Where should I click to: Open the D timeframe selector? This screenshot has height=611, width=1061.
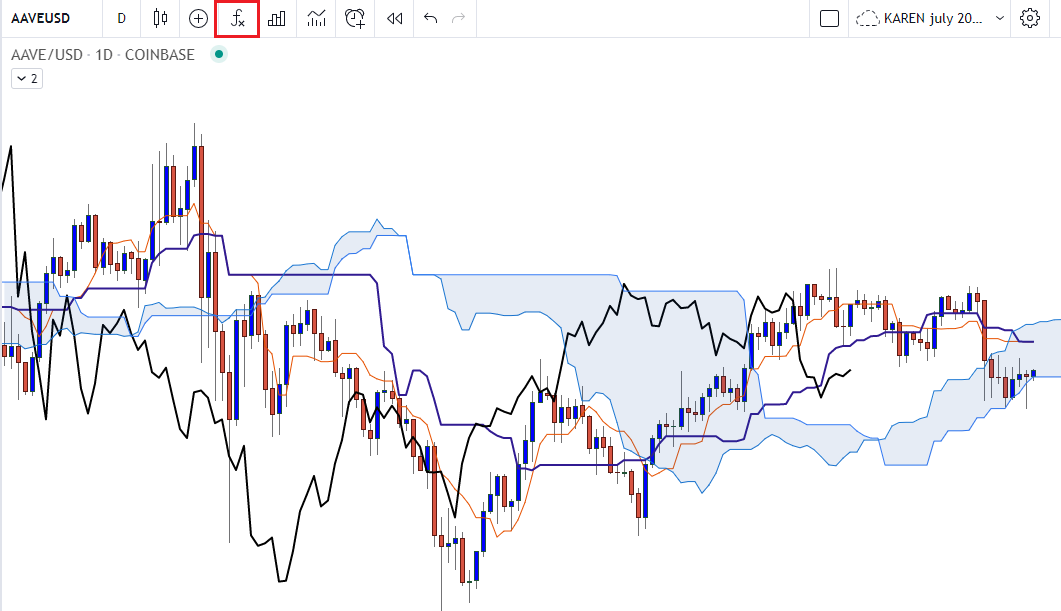click(x=120, y=18)
